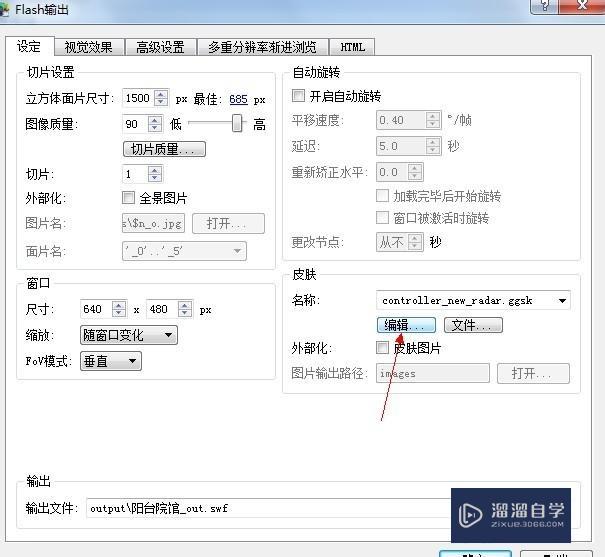Expand the 面片名 dropdown
Screen dimensions: 605x557
(x=184, y=251)
